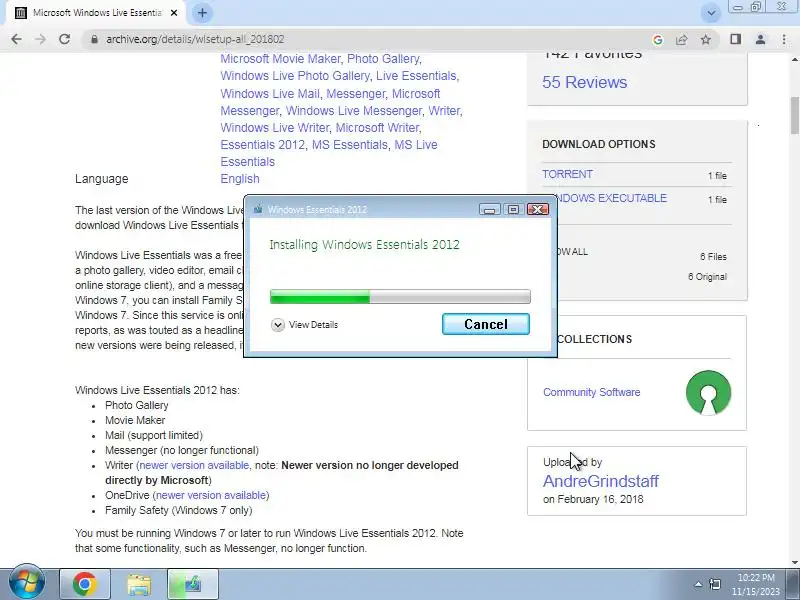Viewport: 800px width, 600px height.
Task: Click the Windows Essentials 2012 title bar icon
Action: pyautogui.click(x=258, y=210)
